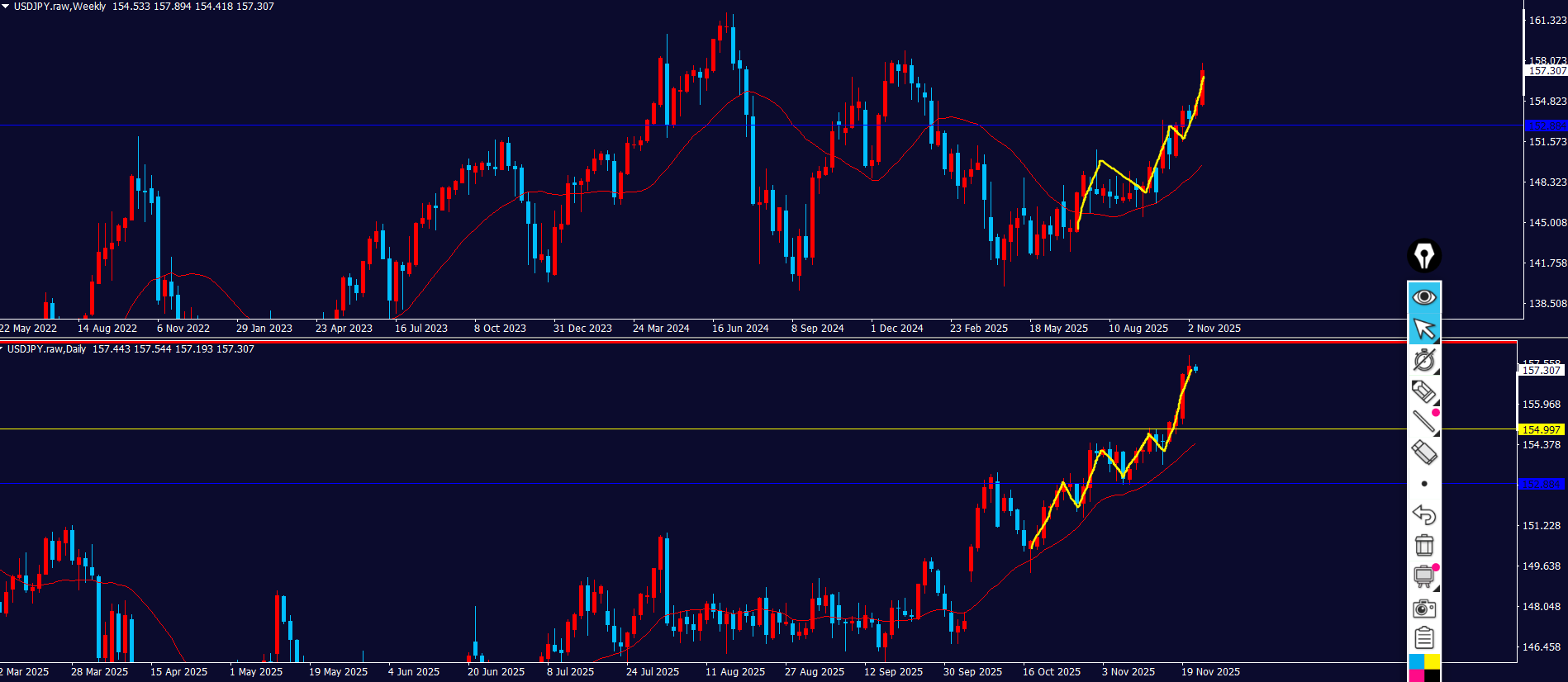Click the dot brush size control

[1423, 484]
